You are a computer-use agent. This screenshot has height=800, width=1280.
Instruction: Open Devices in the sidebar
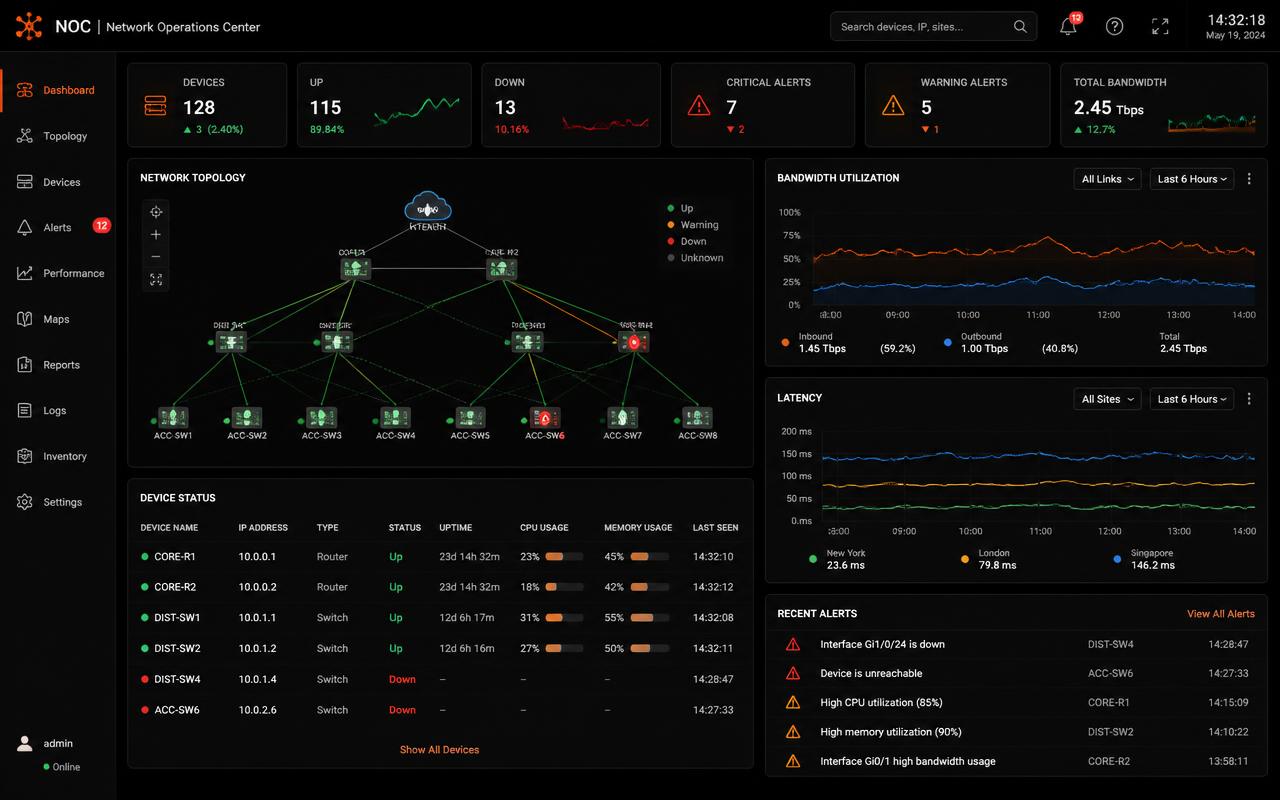[x=58, y=182]
